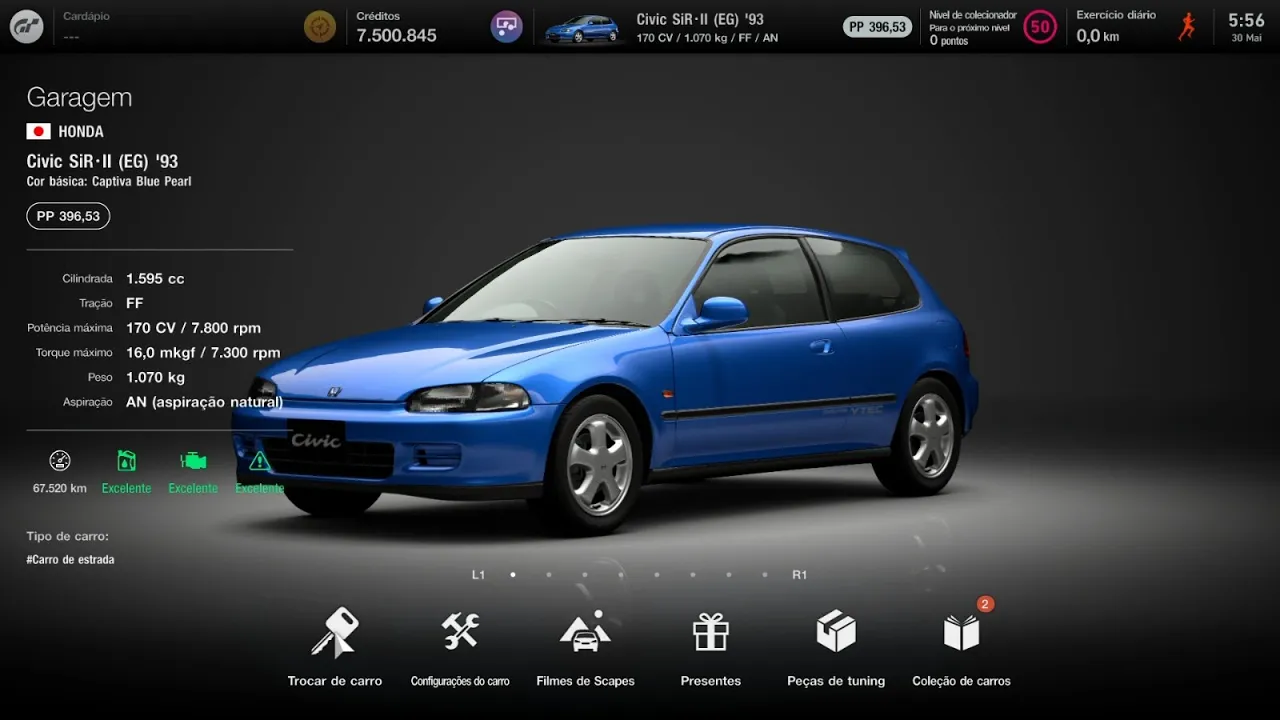This screenshot has width=1280, height=720.
Task: Click the Trocar de carro label
Action: coord(335,681)
